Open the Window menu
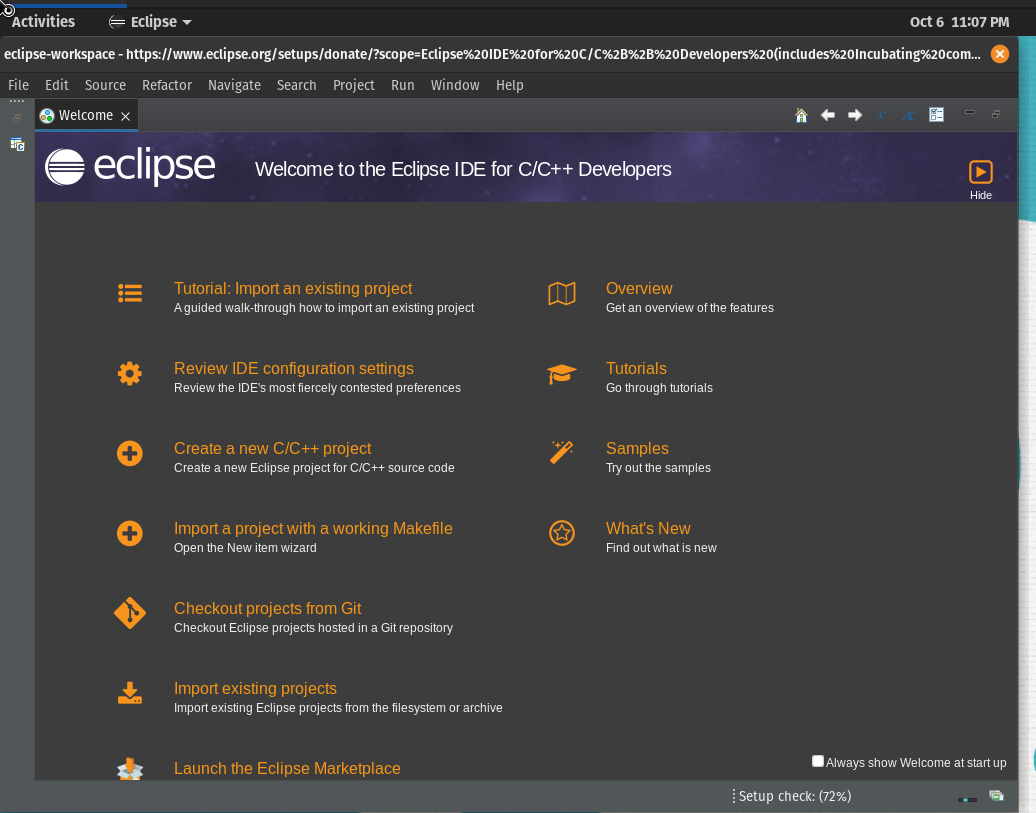 [455, 85]
